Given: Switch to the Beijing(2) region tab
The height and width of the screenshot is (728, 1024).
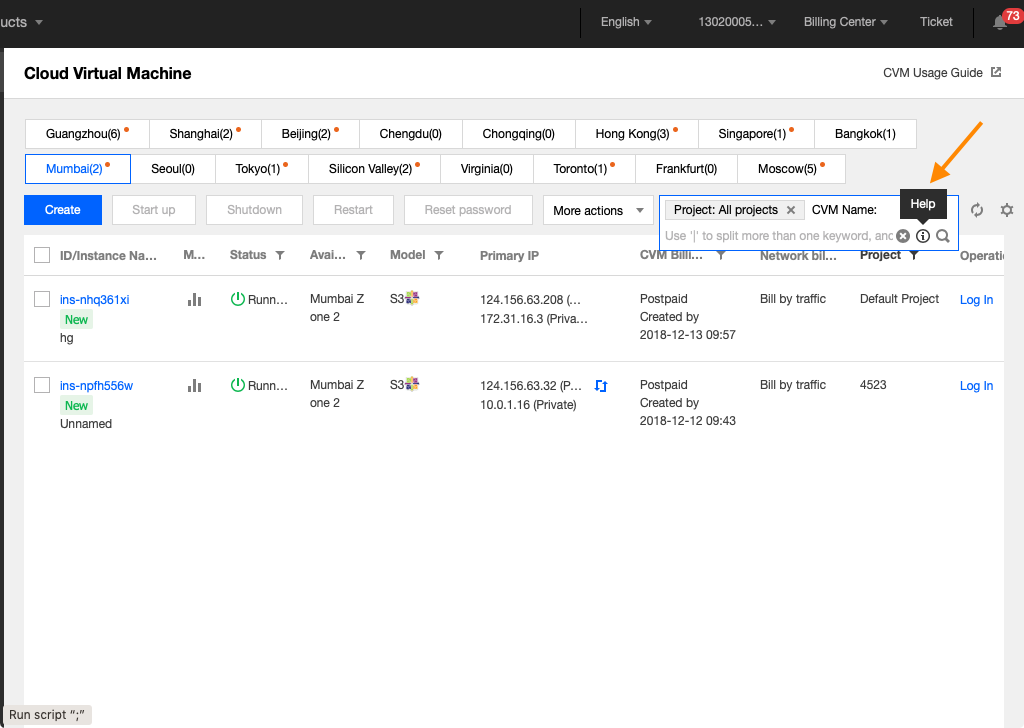Looking at the screenshot, I should pyautogui.click(x=310, y=134).
